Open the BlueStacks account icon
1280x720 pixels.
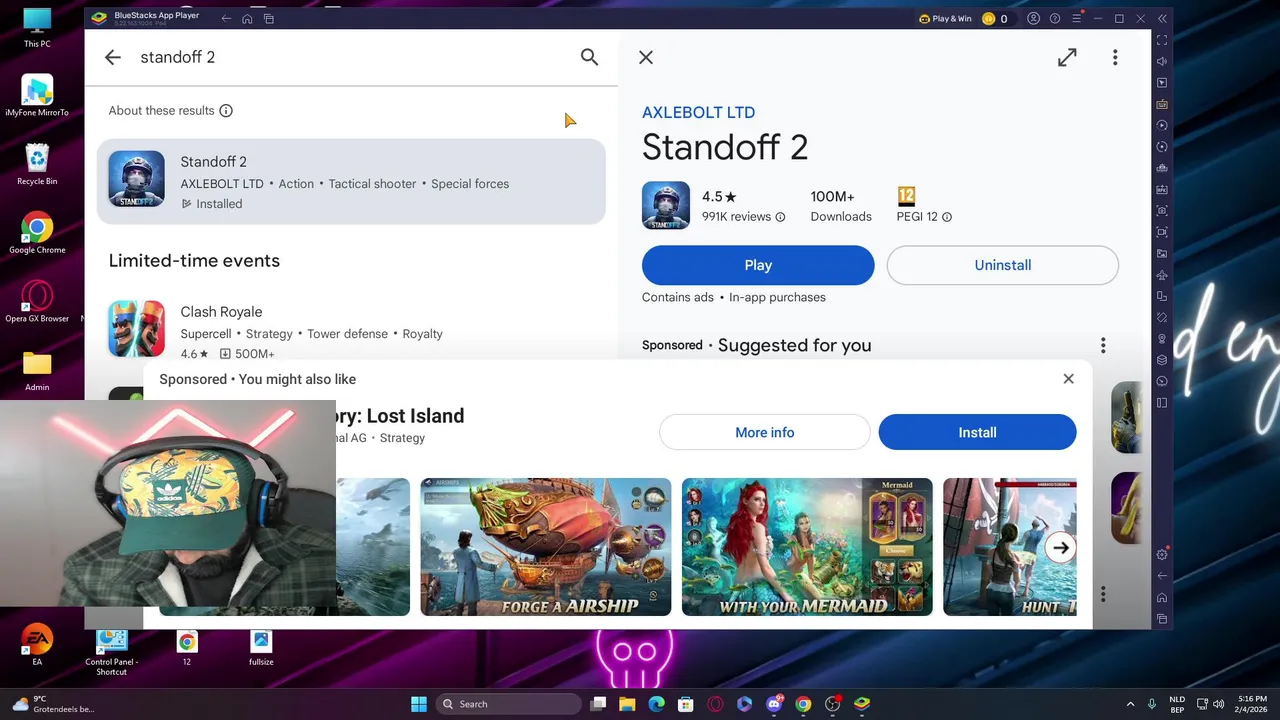point(1034,18)
